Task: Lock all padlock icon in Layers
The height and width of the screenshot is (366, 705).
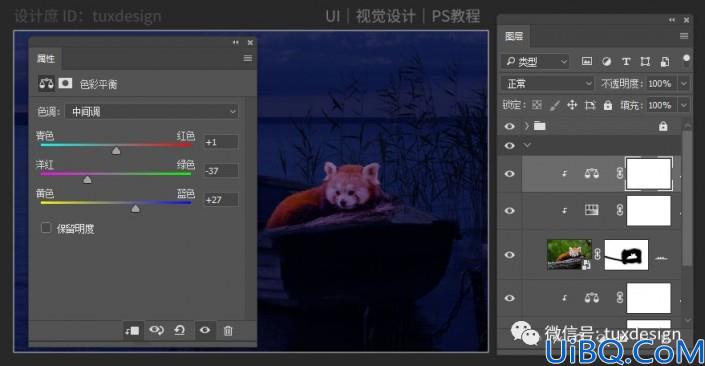Action: 608,105
